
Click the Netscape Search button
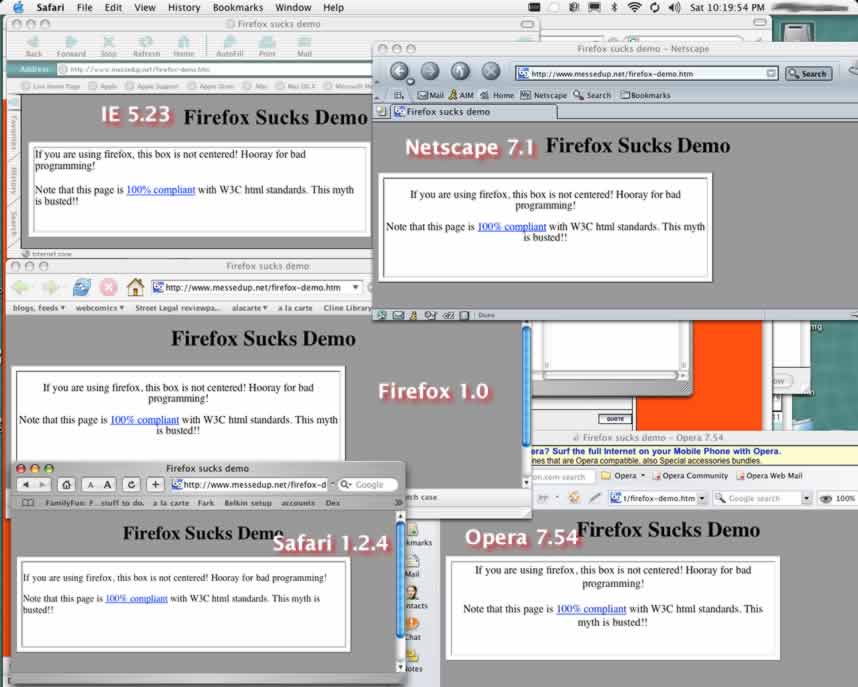[808, 73]
